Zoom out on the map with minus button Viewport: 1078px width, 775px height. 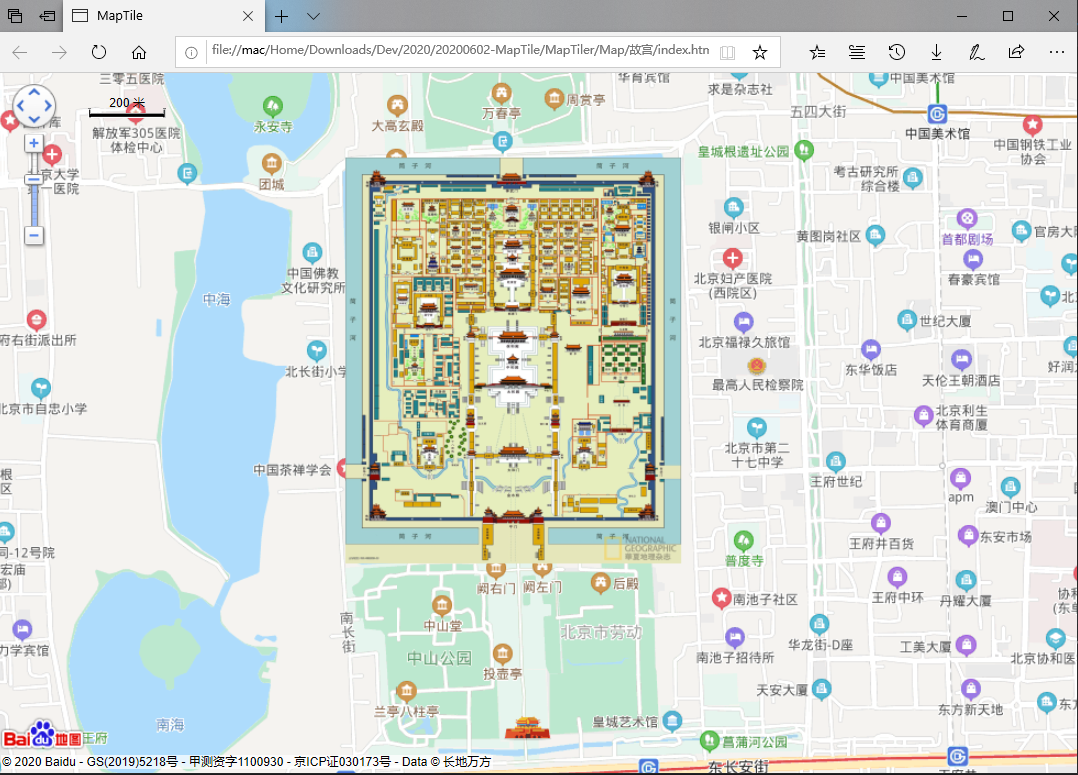coord(34,235)
